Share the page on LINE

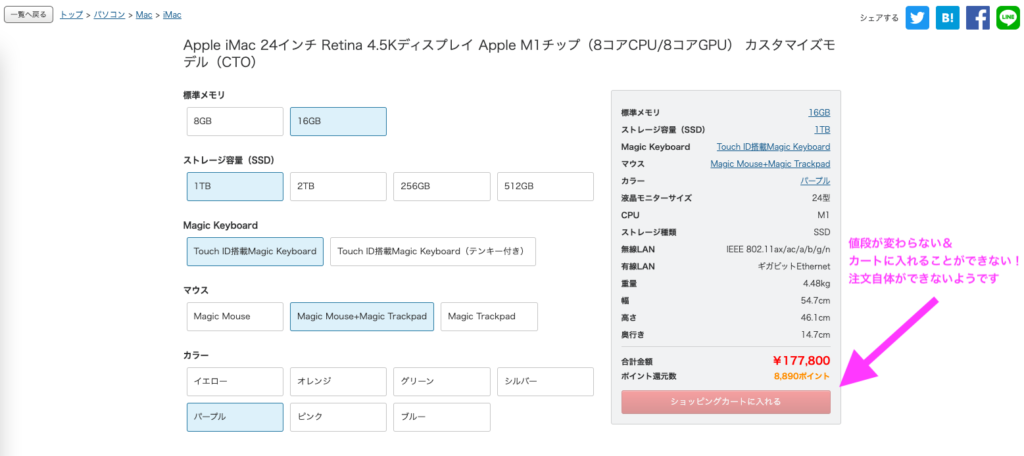tap(1008, 18)
